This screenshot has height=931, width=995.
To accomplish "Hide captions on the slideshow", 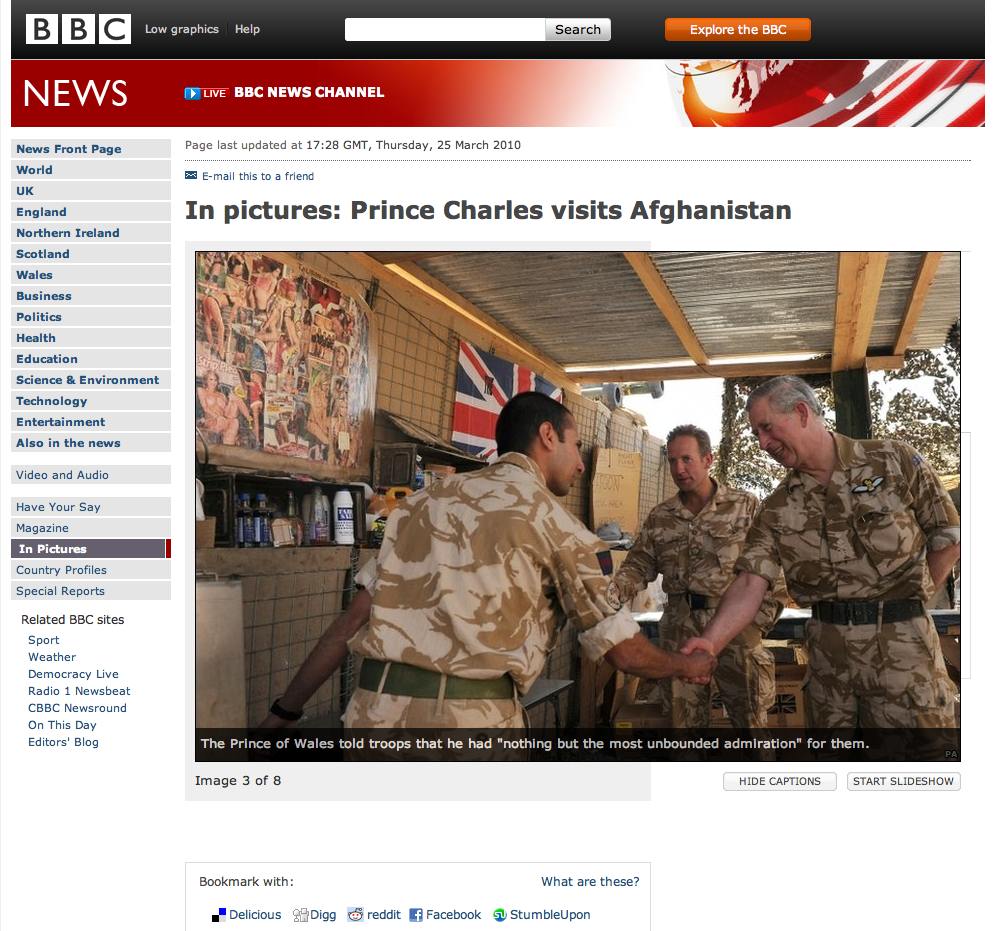I will (779, 781).
